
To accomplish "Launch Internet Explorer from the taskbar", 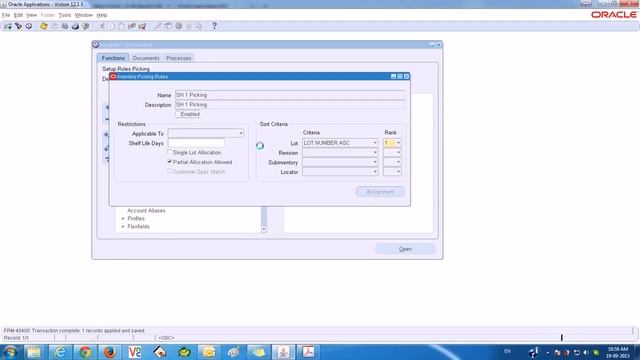I will tap(60, 352).
